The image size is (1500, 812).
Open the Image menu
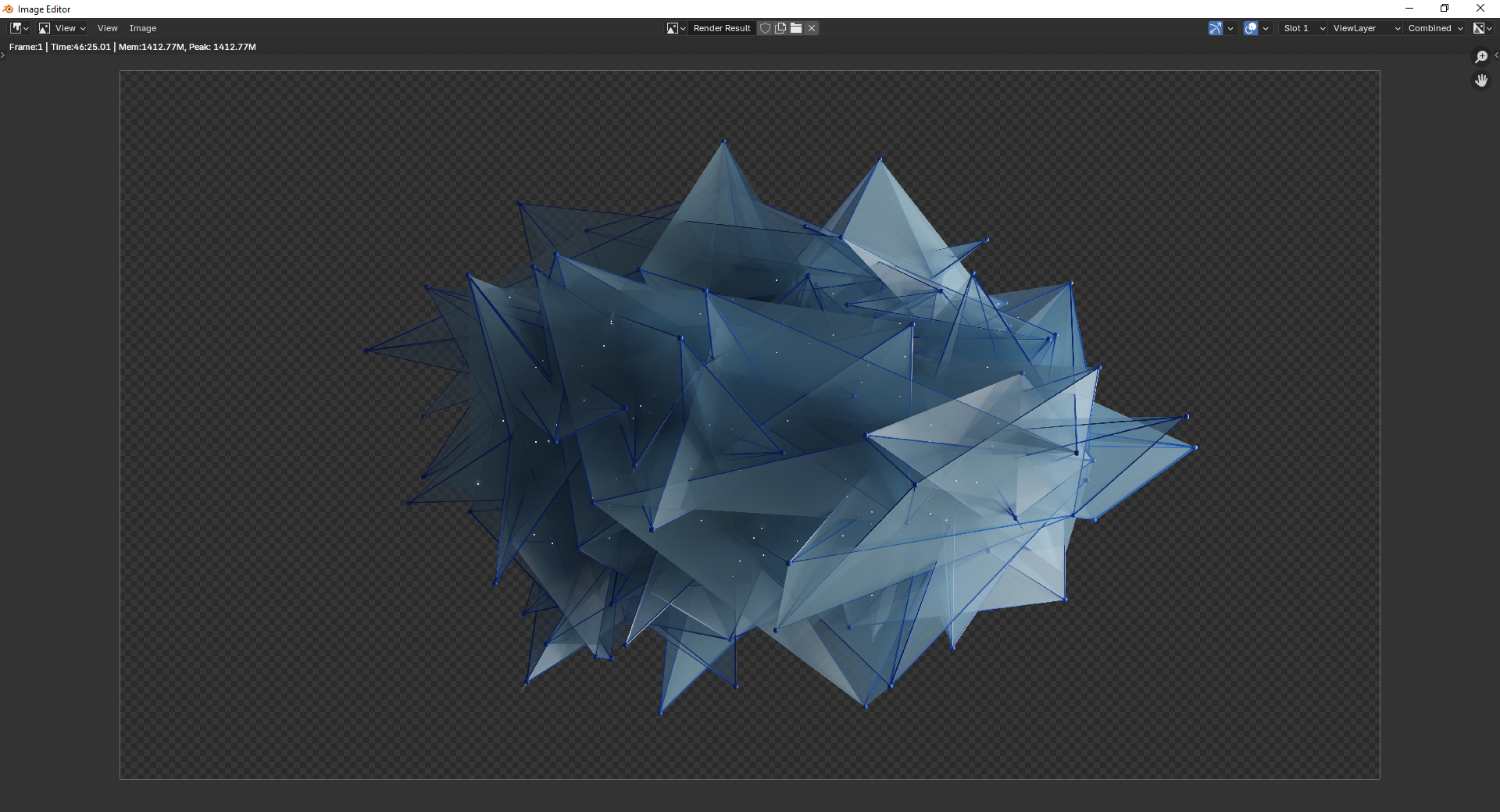[143, 28]
